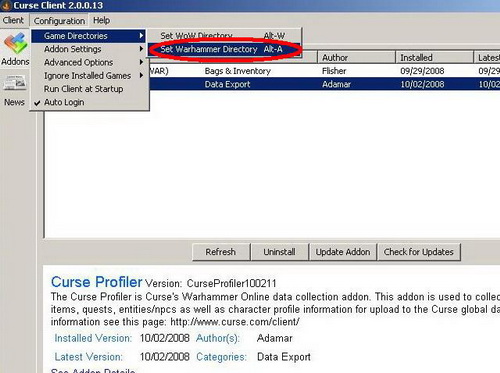
Task: Click version text CurseProfiler100211
Action: 231,284
